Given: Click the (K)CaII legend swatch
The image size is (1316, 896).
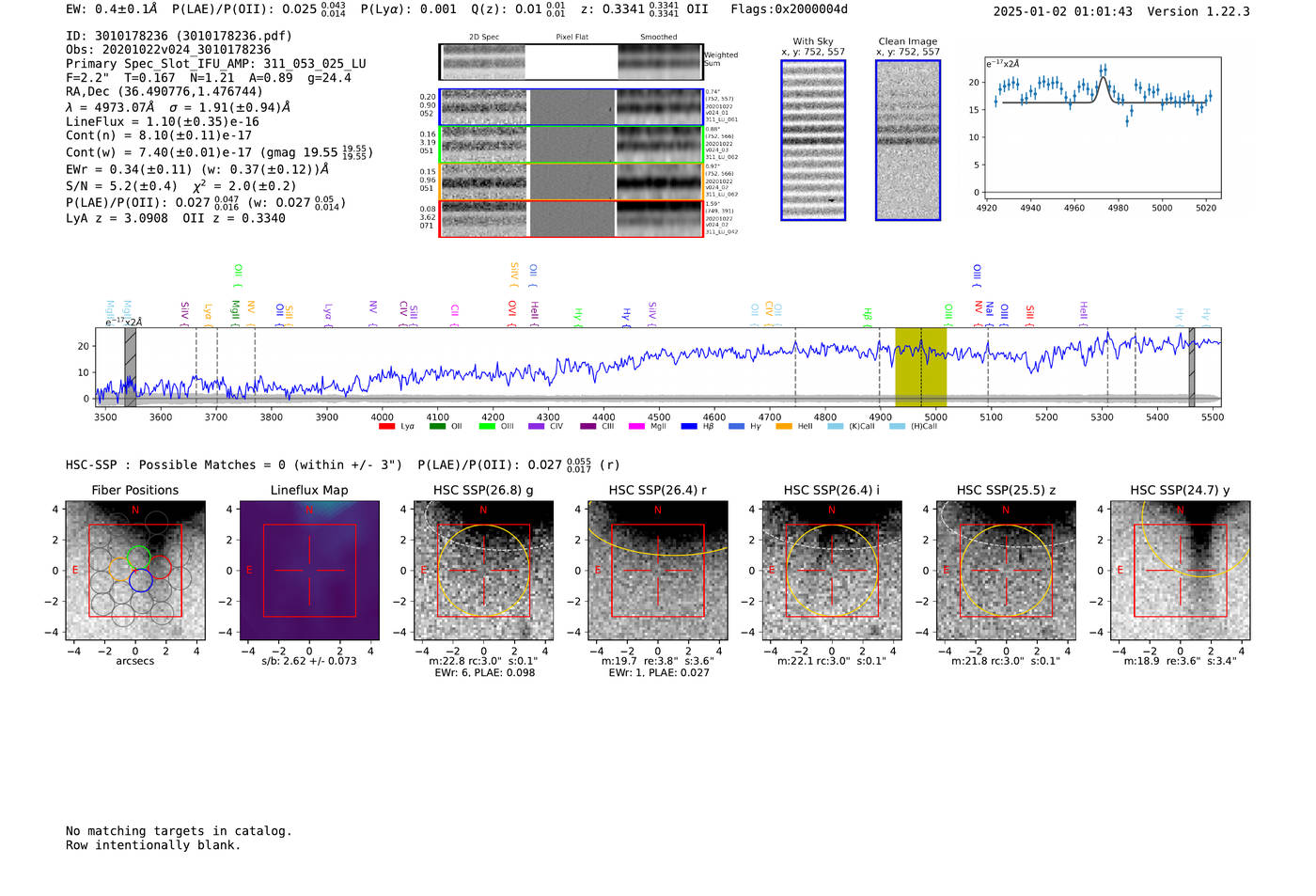Looking at the screenshot, I should click(x=836, y=427).
